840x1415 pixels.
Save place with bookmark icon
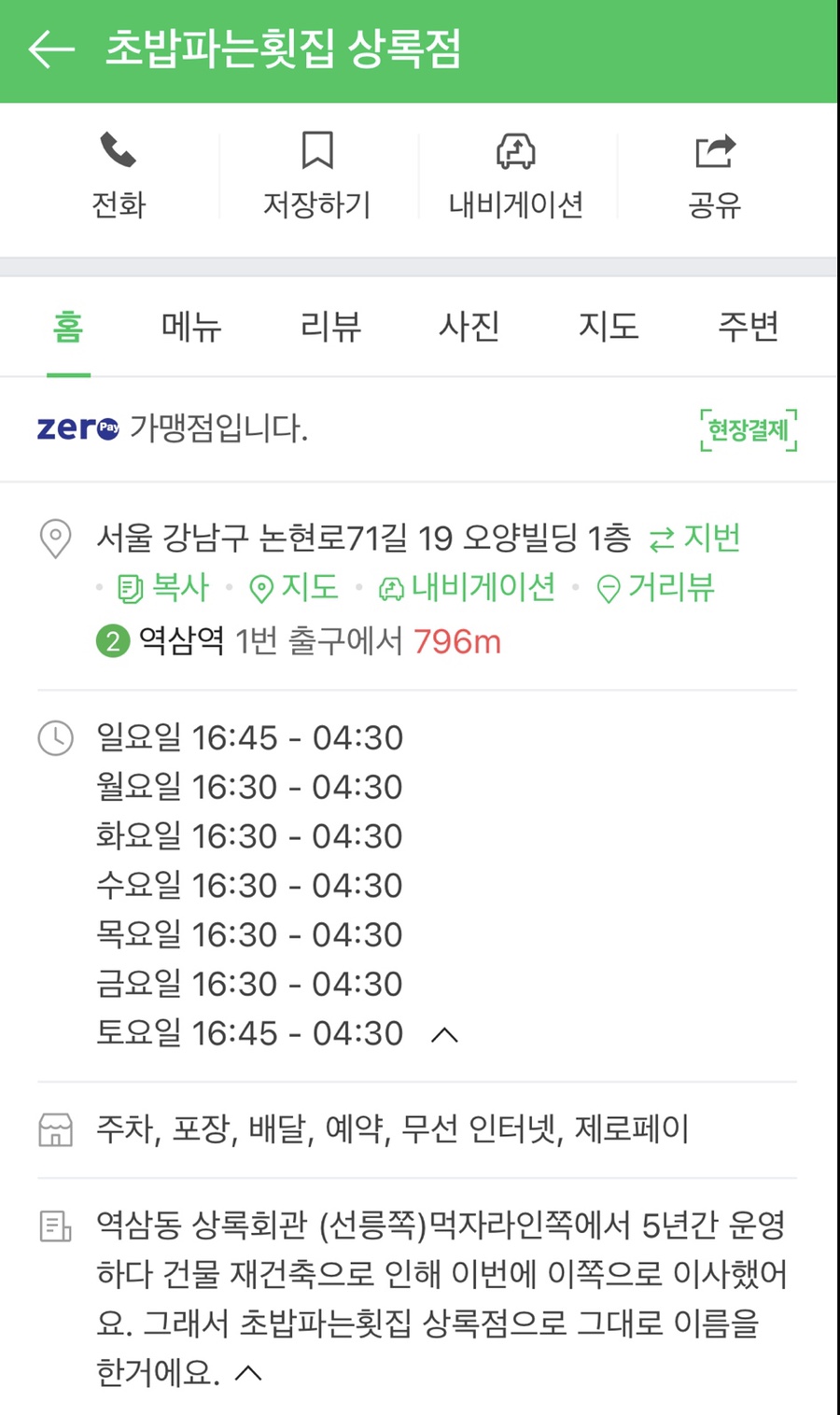pyautogui.click(x=317, y=151)
